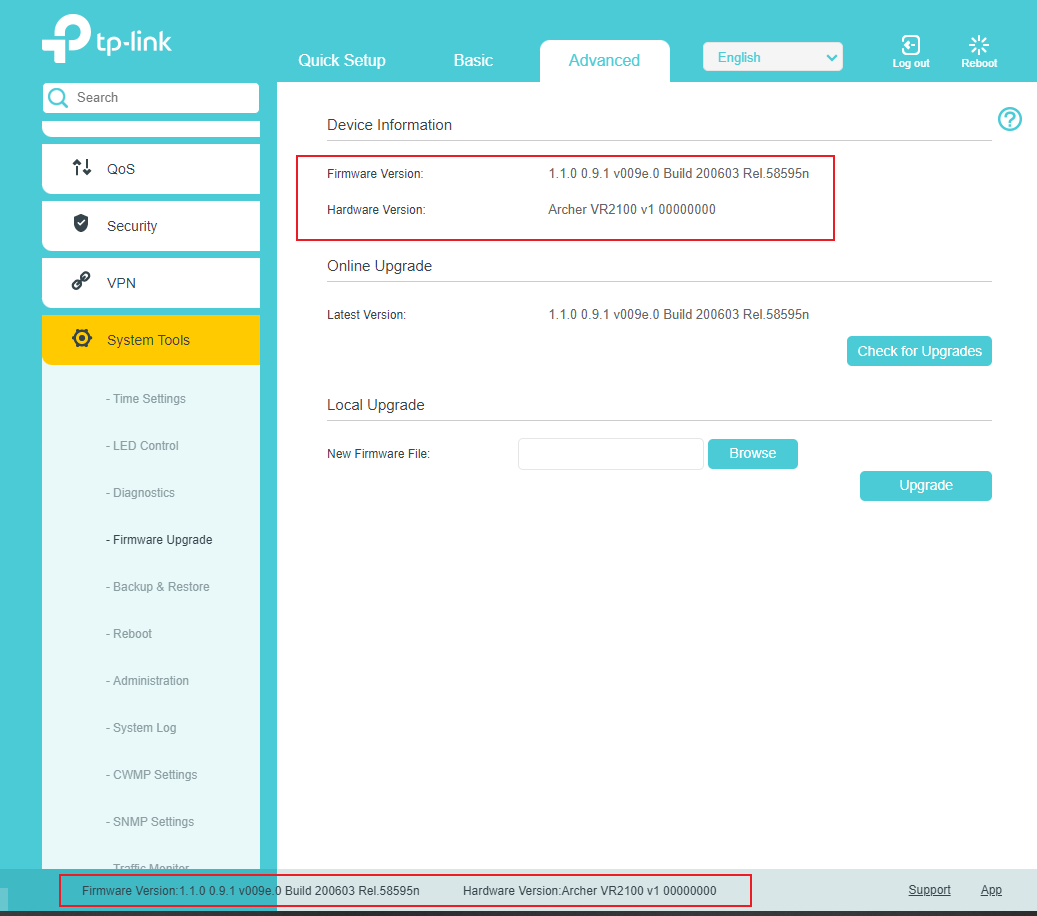Select Firmware Upgrade submenu item
This screenshot has height=916, width=1037.
159,540
